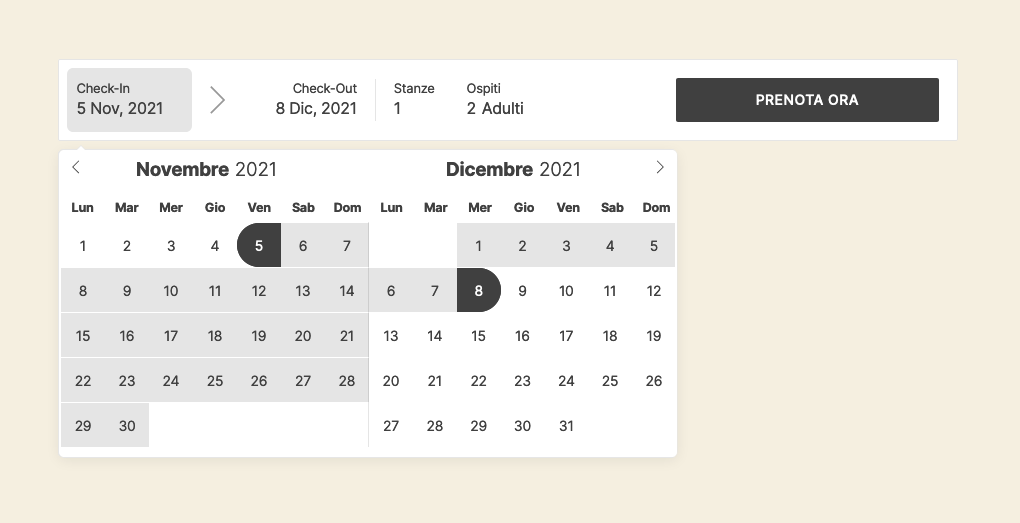Open the Check-Out date field
Viewport: 1020px width, 523px height.
click(x=316, y=100)
